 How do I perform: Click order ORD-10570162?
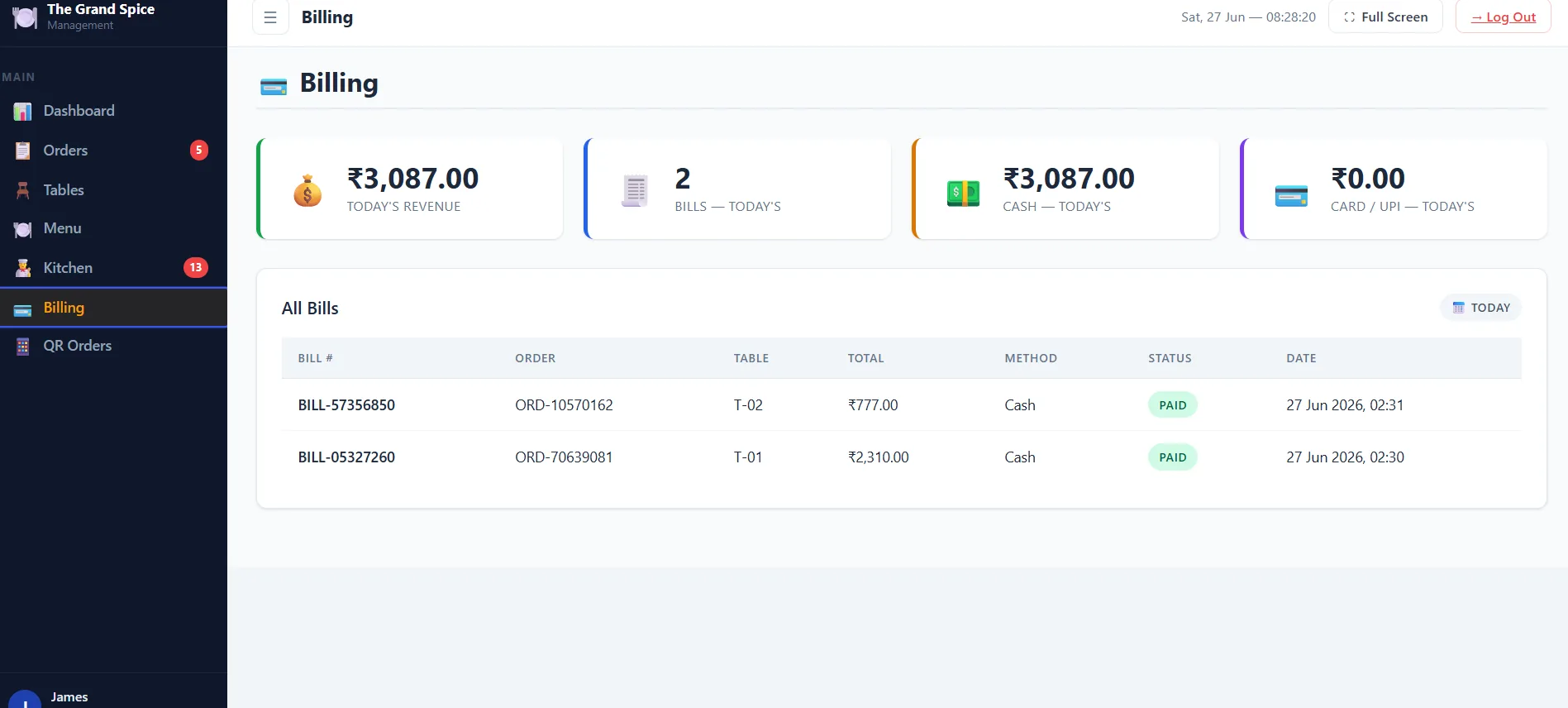tap(564, 405)
